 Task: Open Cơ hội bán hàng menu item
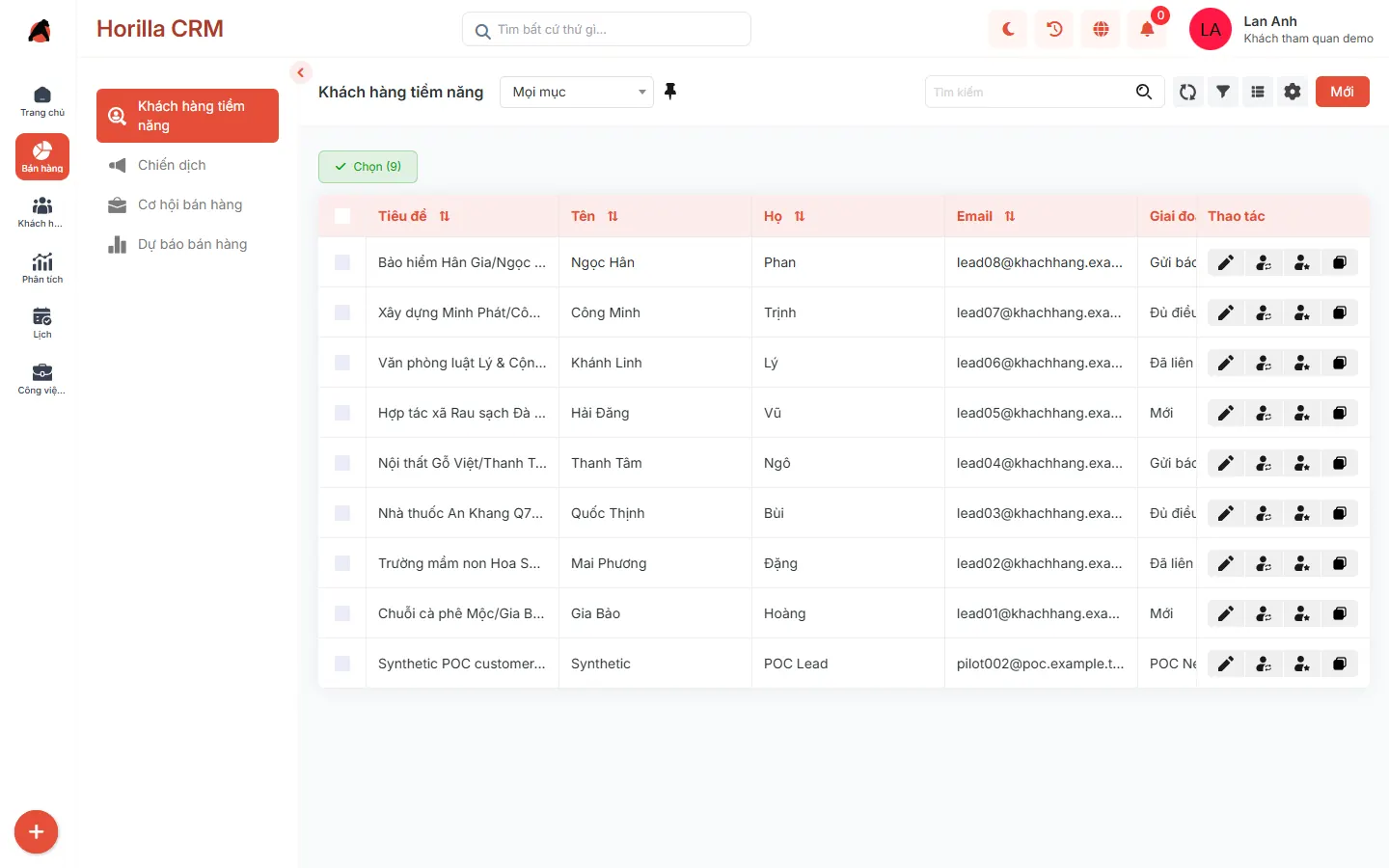(x=187, y=204)
